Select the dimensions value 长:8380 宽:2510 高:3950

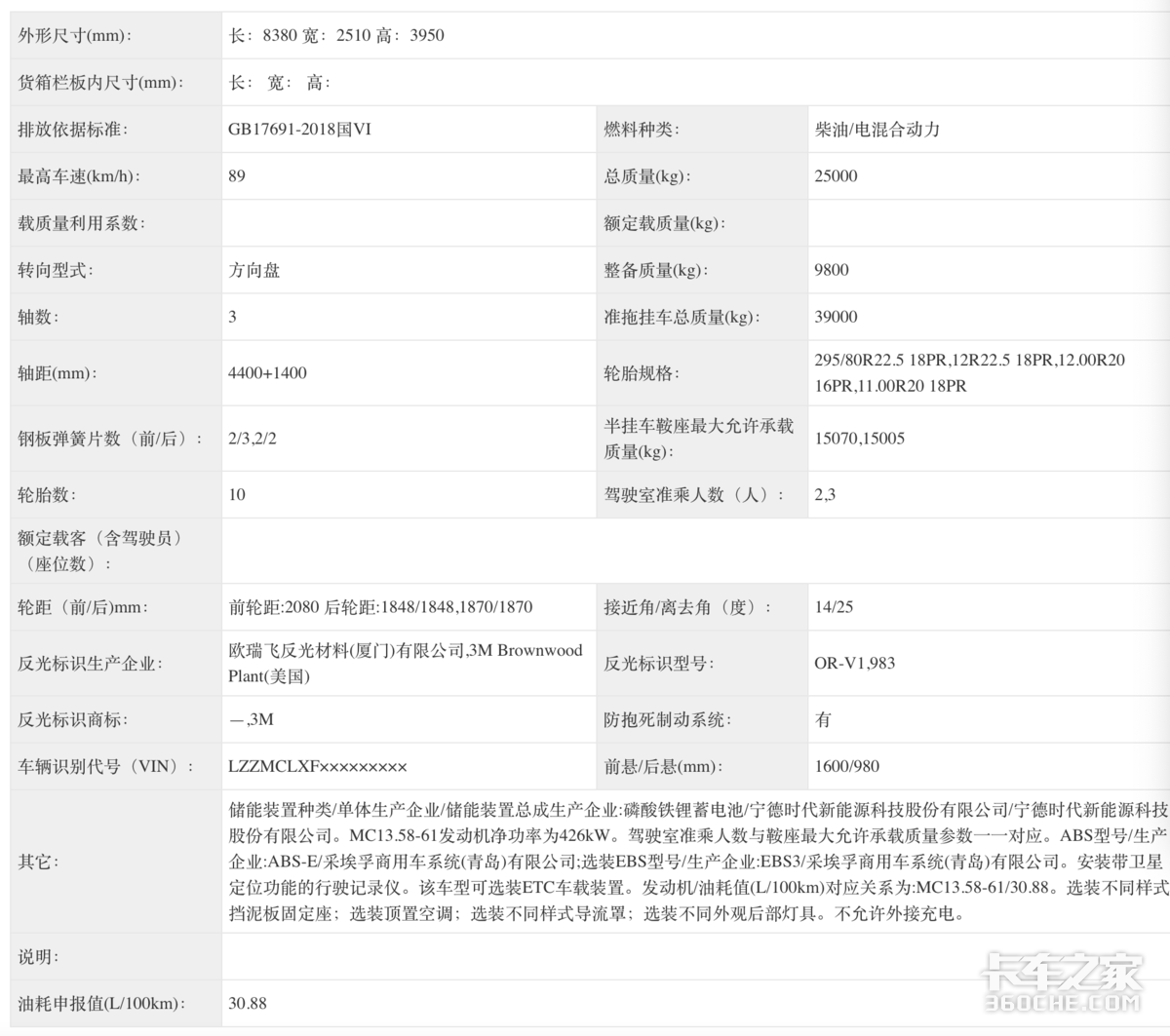tap(336, 36)
